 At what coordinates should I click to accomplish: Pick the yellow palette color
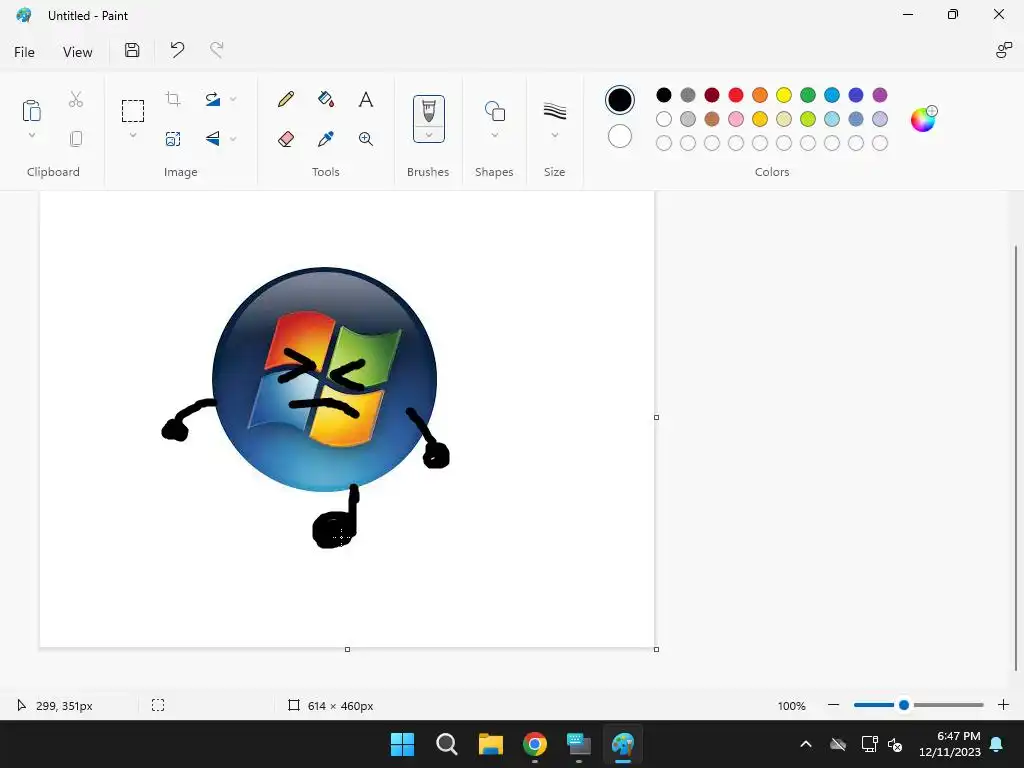[784, 95]
